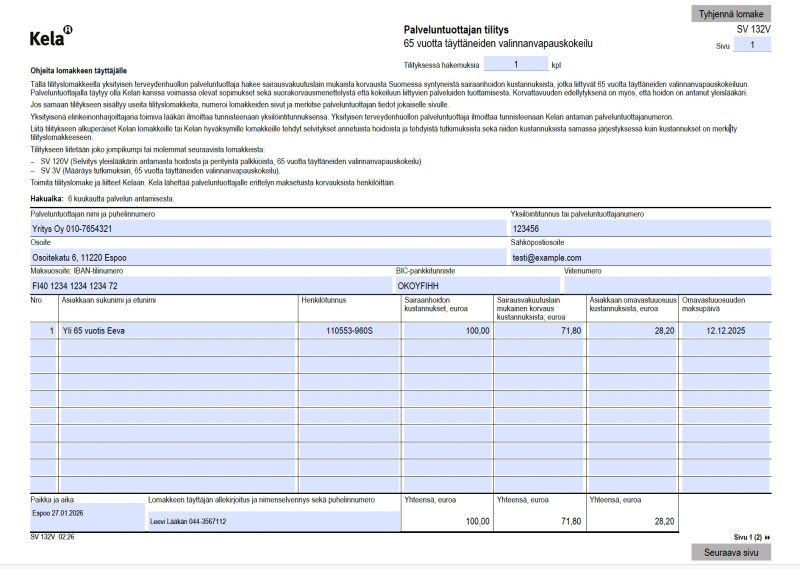
Task: Click the next-page double arrow icon
Action: (767, 537)
